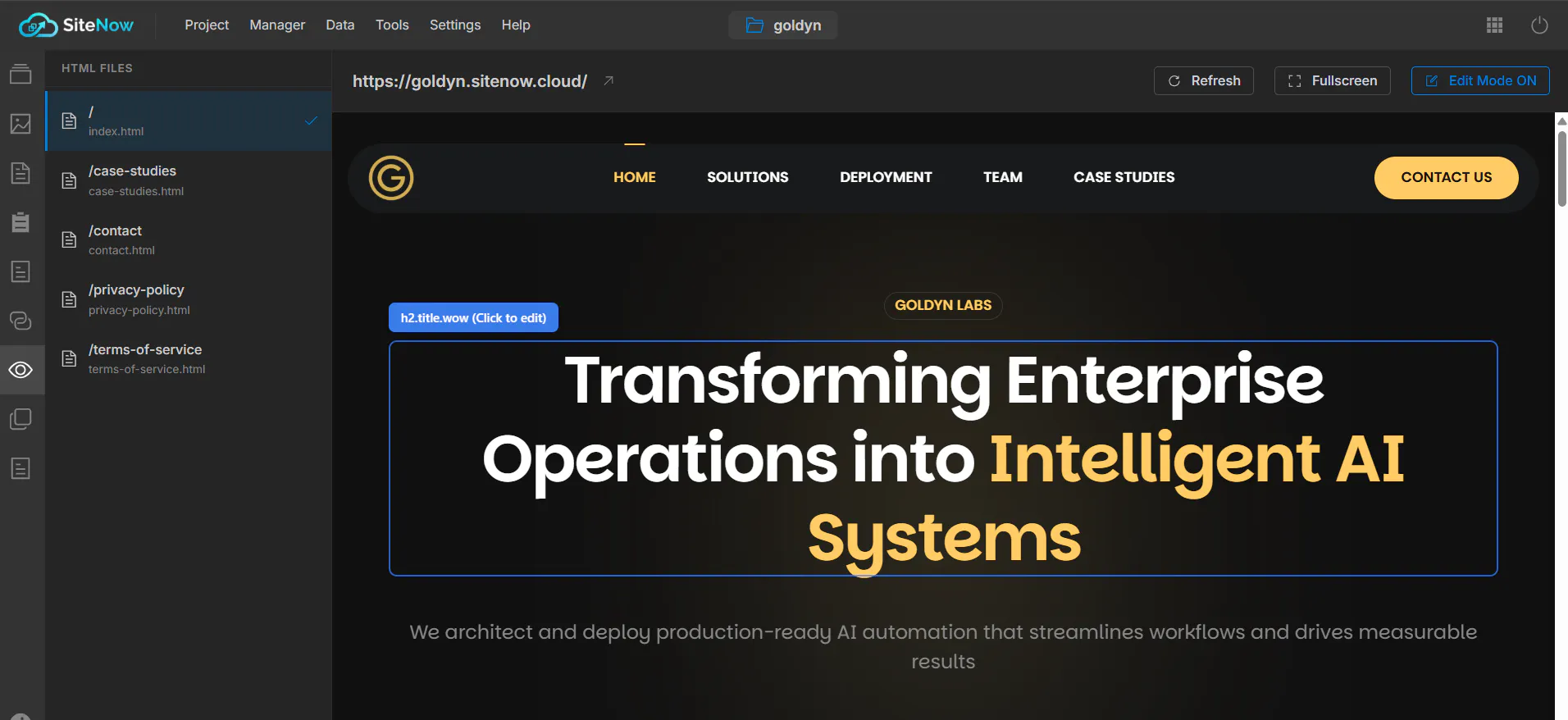Screen dimensions: 1568x720
Task: Click the Goldyn G logo in preview
Action: tap(391, 178)
